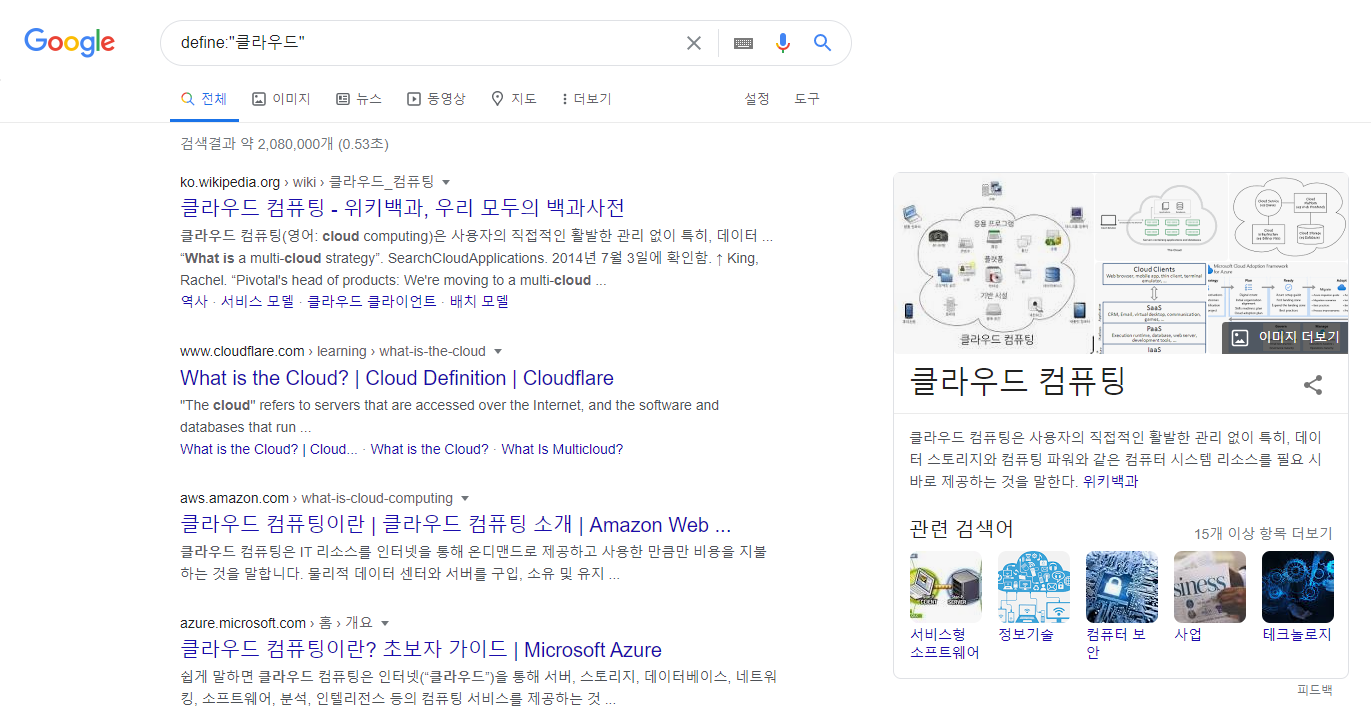Expand the dropdown arrow beside ko.wikipedia.org result
Viewport: 1371px width, 718px height.
click(x=446, y=182)
